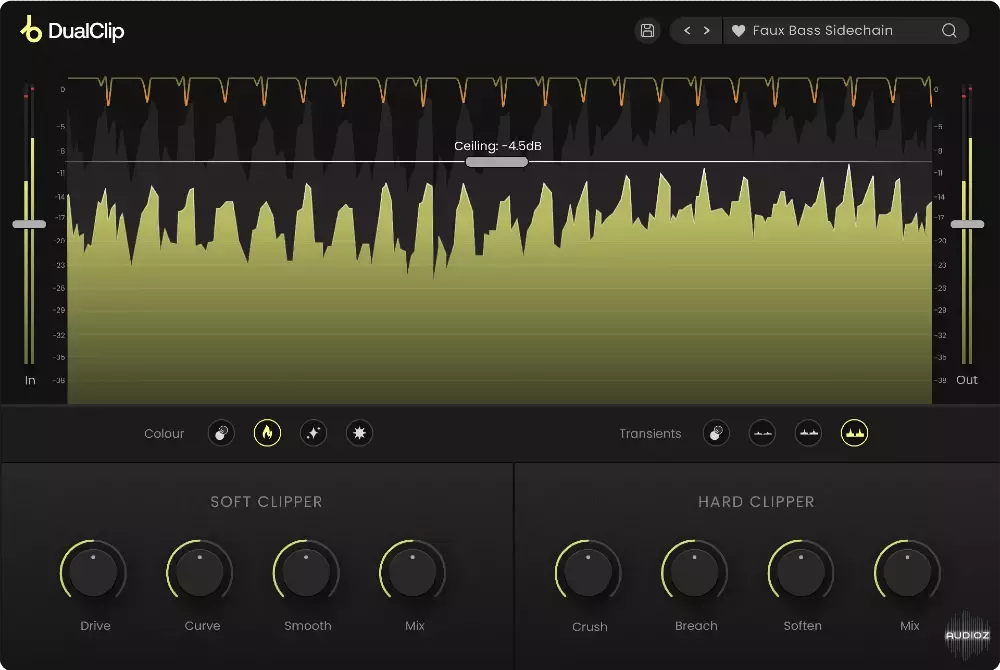This screenshot has height=670, width=1000.
Task: Go to the previous preset
Action: [x=687, y=31]
